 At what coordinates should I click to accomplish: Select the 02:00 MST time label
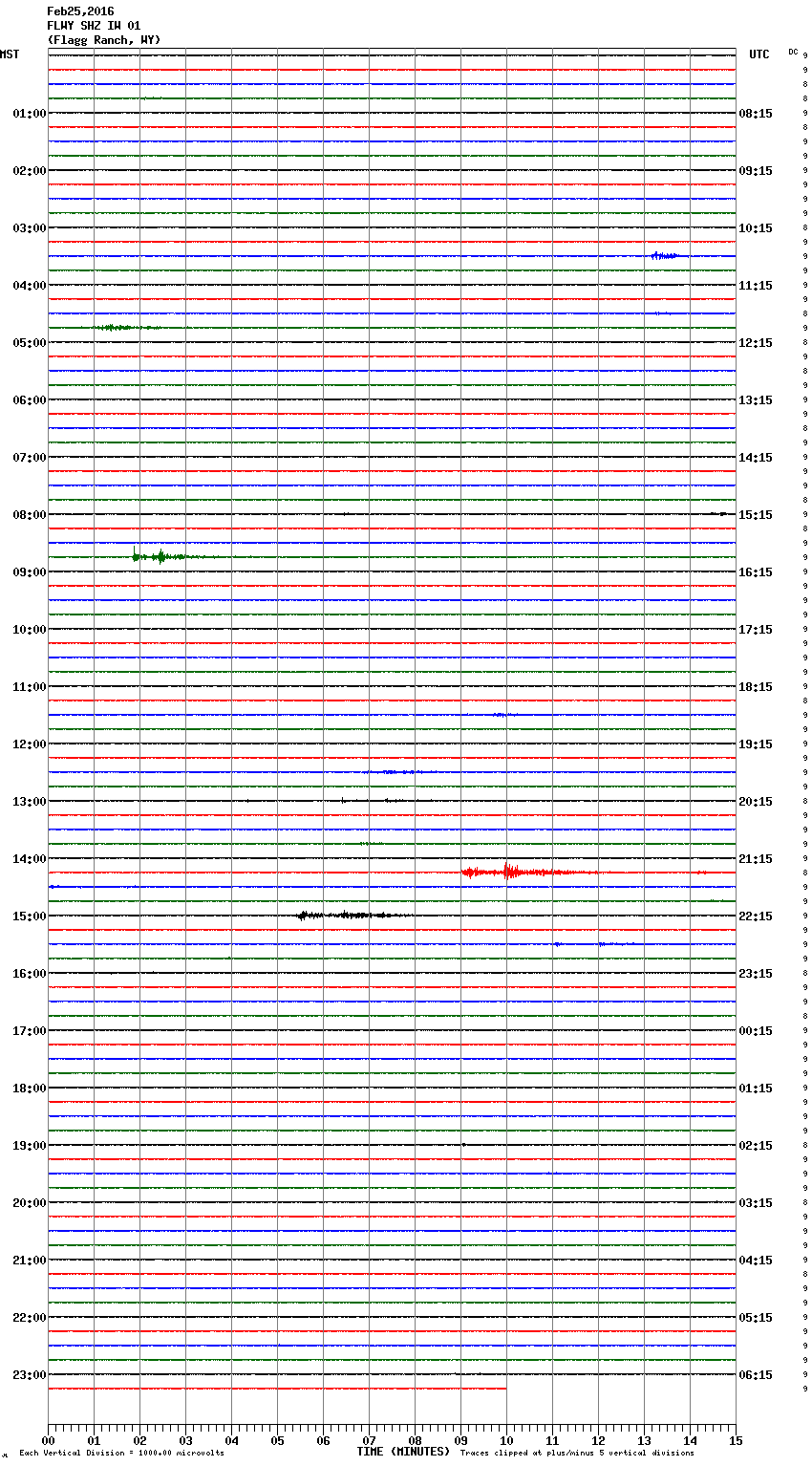(30, 171)
